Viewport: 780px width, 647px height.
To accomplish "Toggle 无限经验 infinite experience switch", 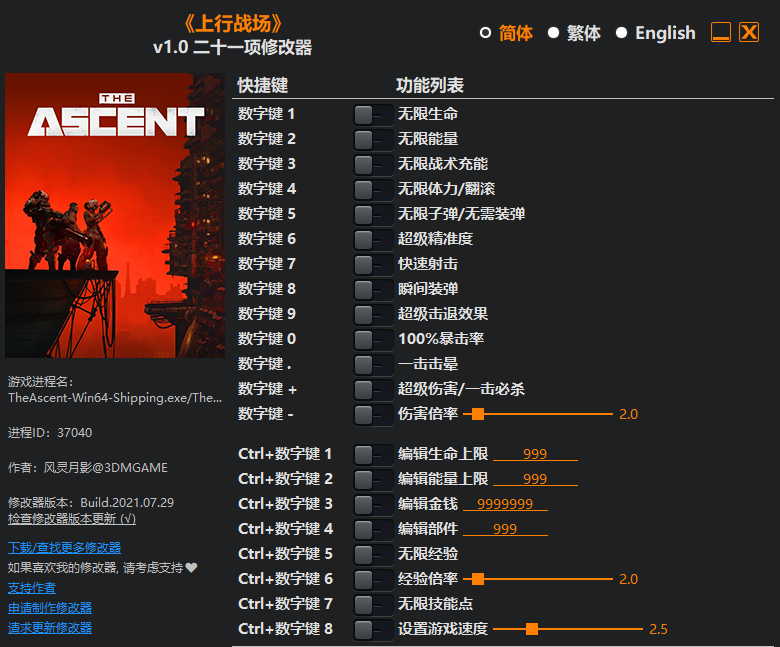I will tap(373, 555).
